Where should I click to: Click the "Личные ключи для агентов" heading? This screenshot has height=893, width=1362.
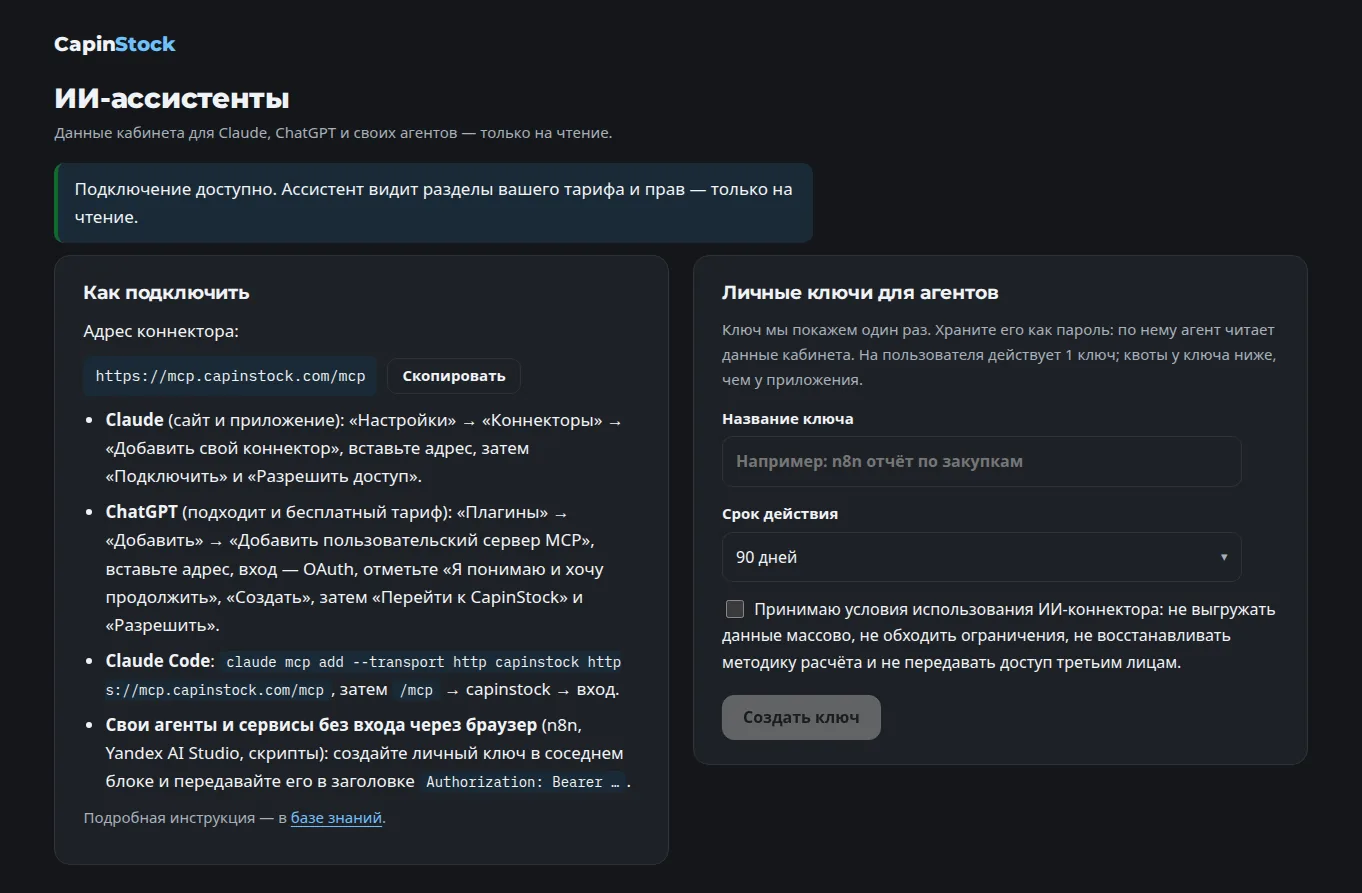coord(860,292)
